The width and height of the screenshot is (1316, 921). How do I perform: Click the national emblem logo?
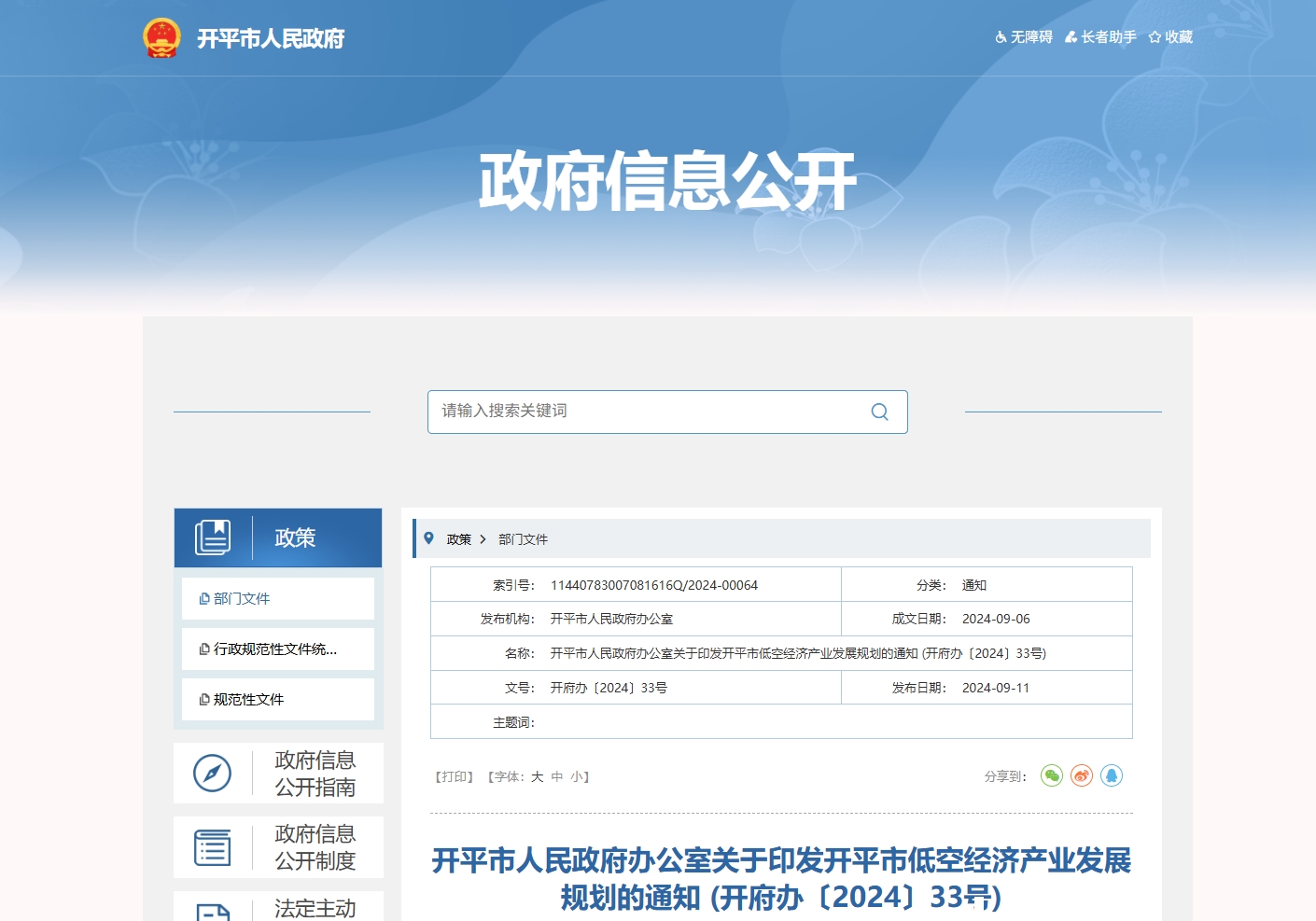coord(161,38)
